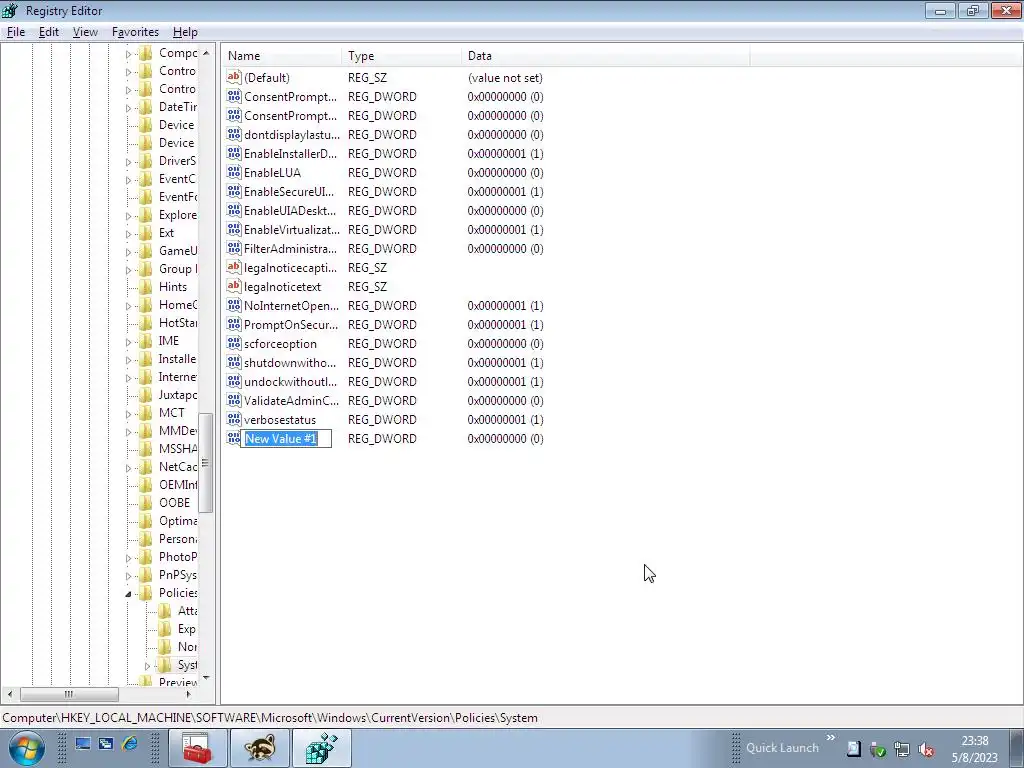1024x768 pixels.
Task: Open the File menu
Action: (x=16, y=32)
